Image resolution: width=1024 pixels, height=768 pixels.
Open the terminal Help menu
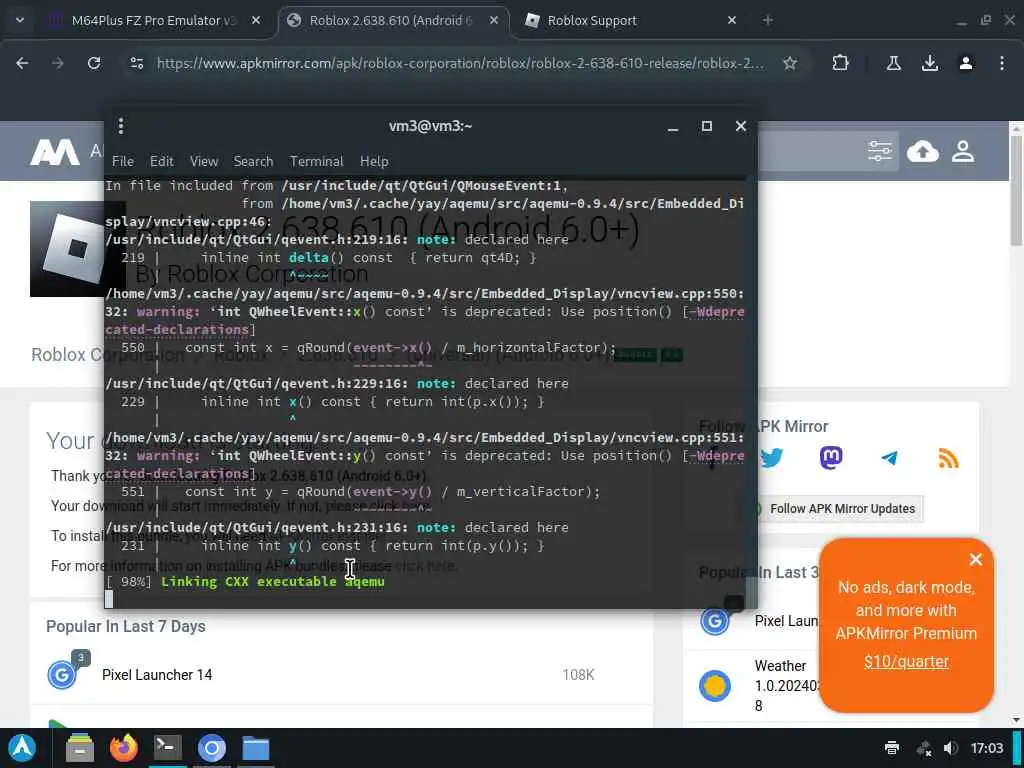[x=374, y=161]
